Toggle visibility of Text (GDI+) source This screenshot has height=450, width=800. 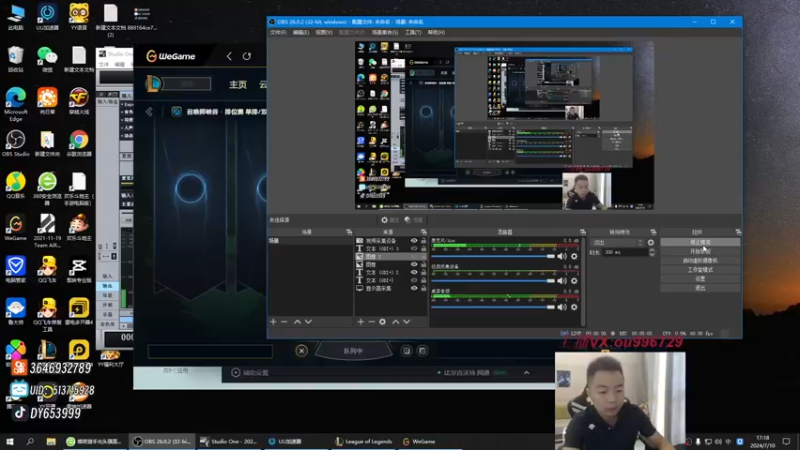(414, 281)
